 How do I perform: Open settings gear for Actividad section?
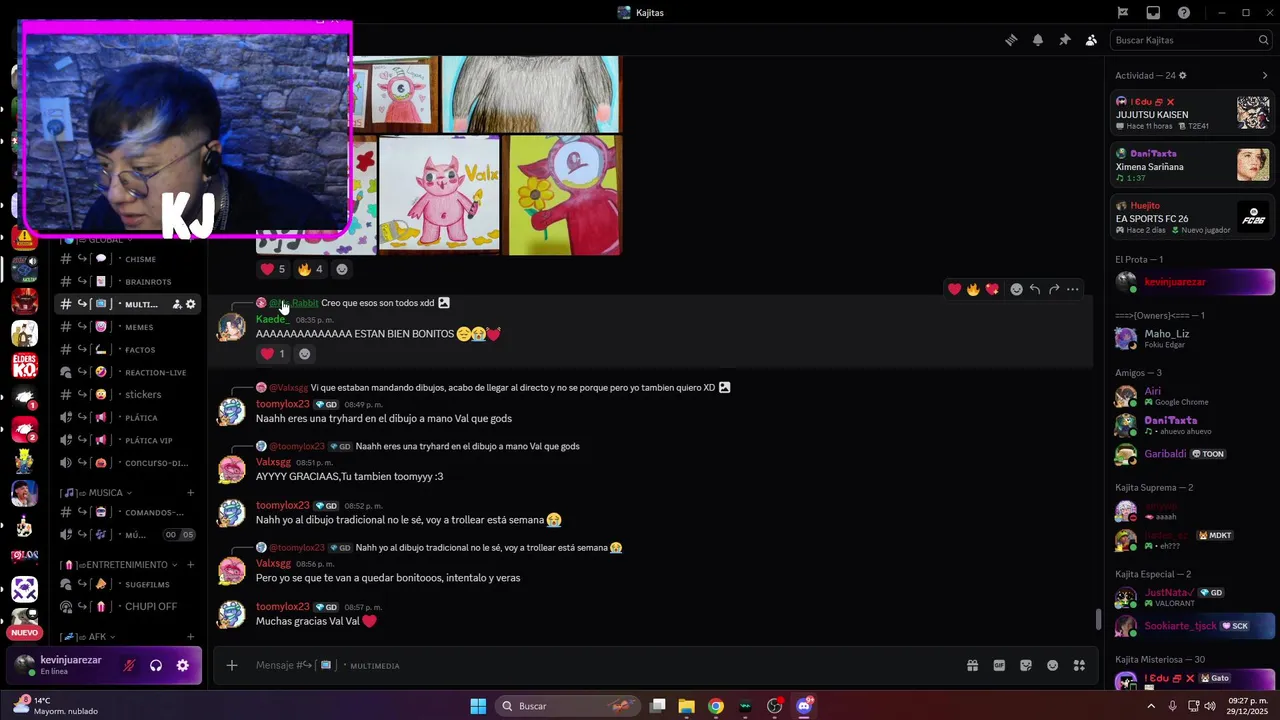coord(1183,76)
